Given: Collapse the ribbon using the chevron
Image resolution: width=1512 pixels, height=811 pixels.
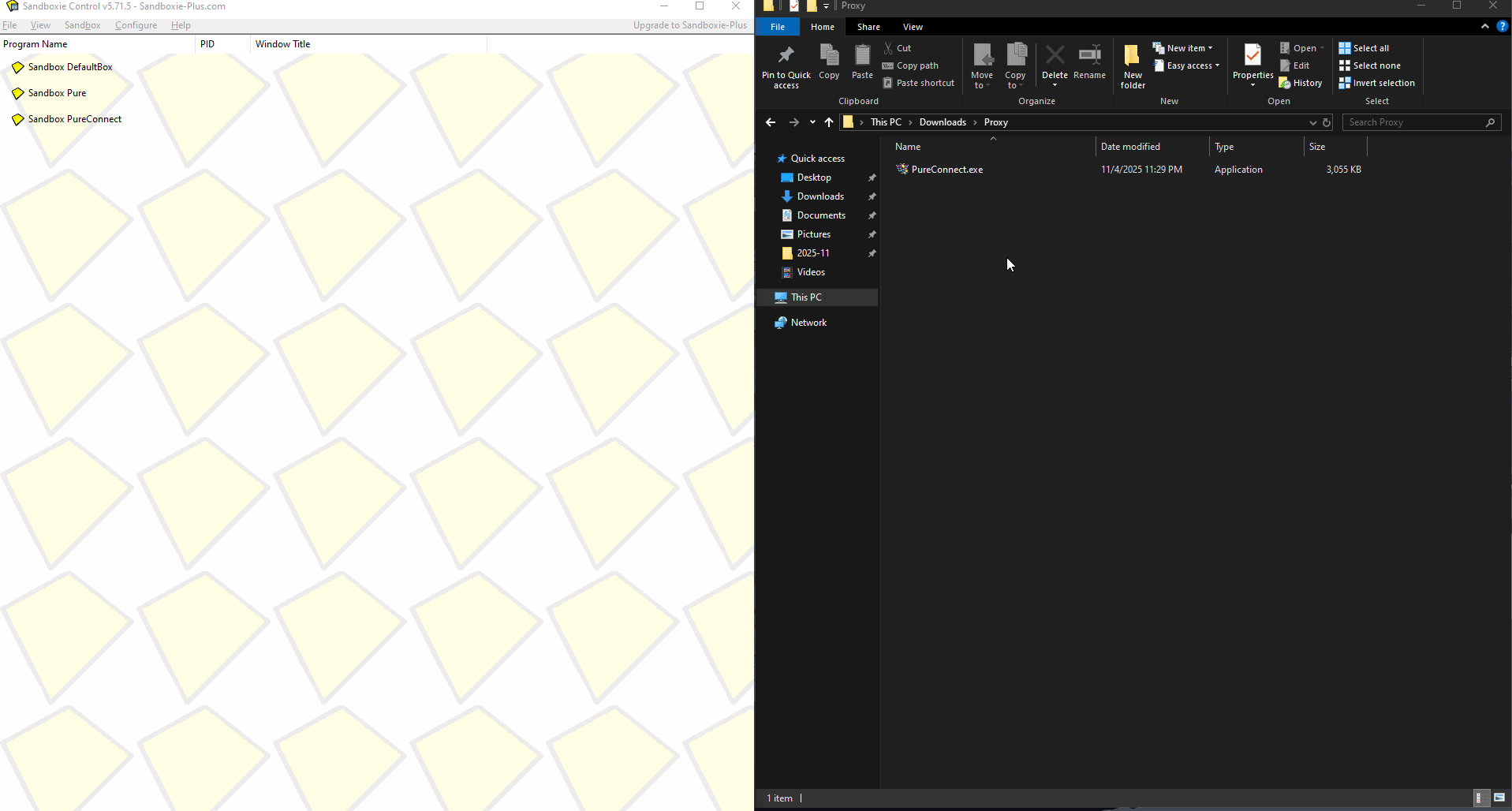Looking at the screenshot, I should (x=1484, y=26).
